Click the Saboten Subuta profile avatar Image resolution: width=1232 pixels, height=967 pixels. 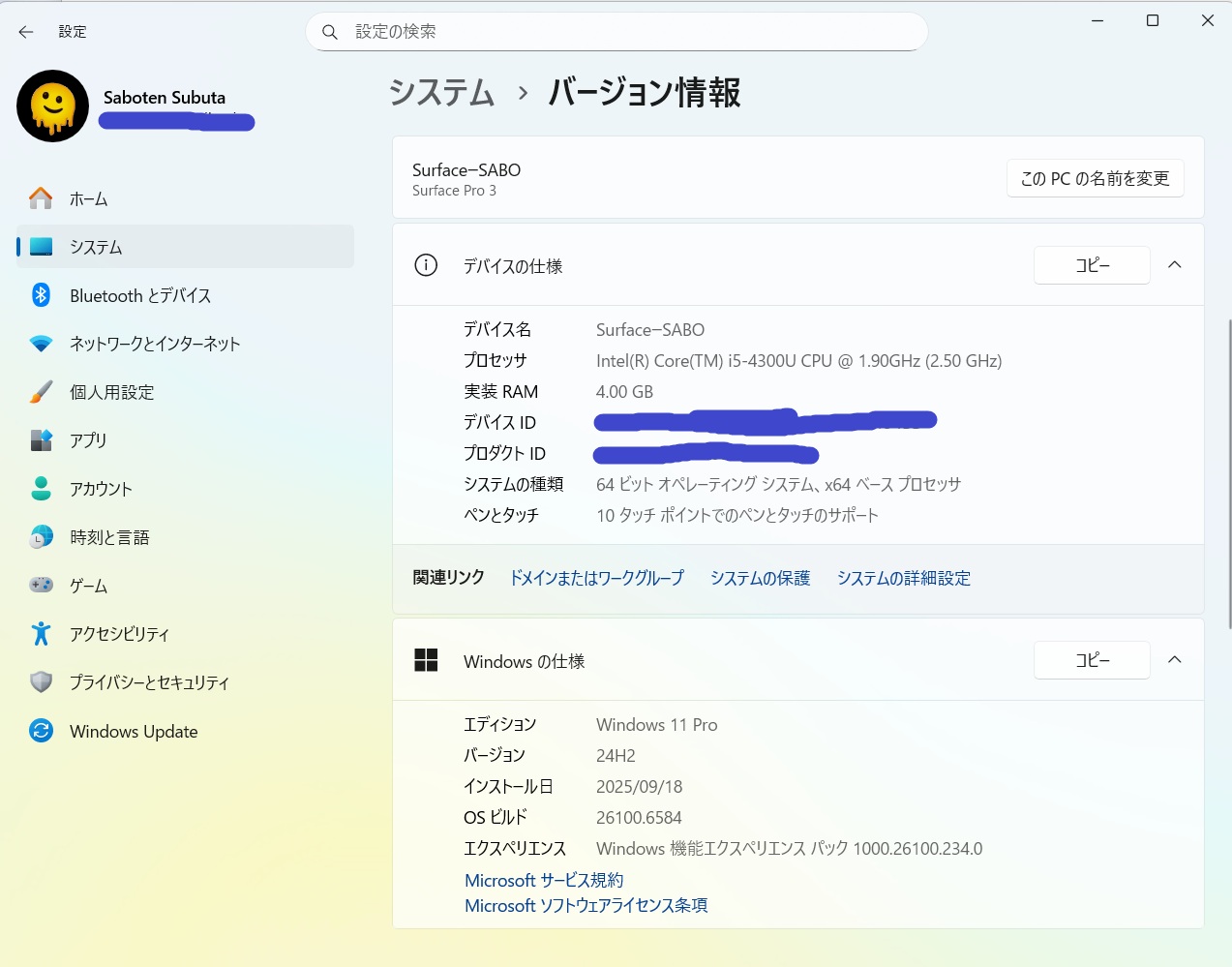[53, 106]
